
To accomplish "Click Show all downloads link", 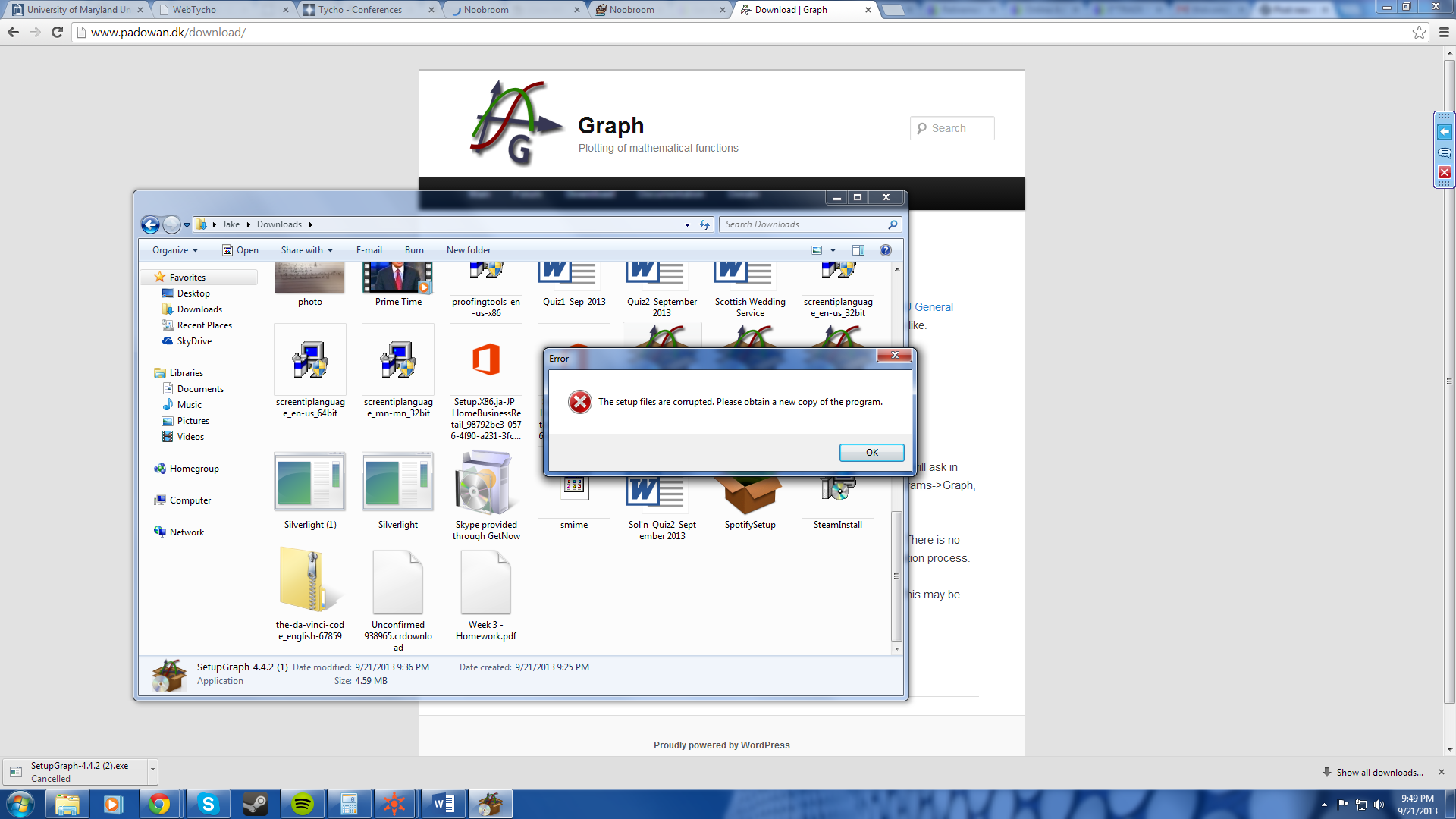I will (x=1379, y=773).
